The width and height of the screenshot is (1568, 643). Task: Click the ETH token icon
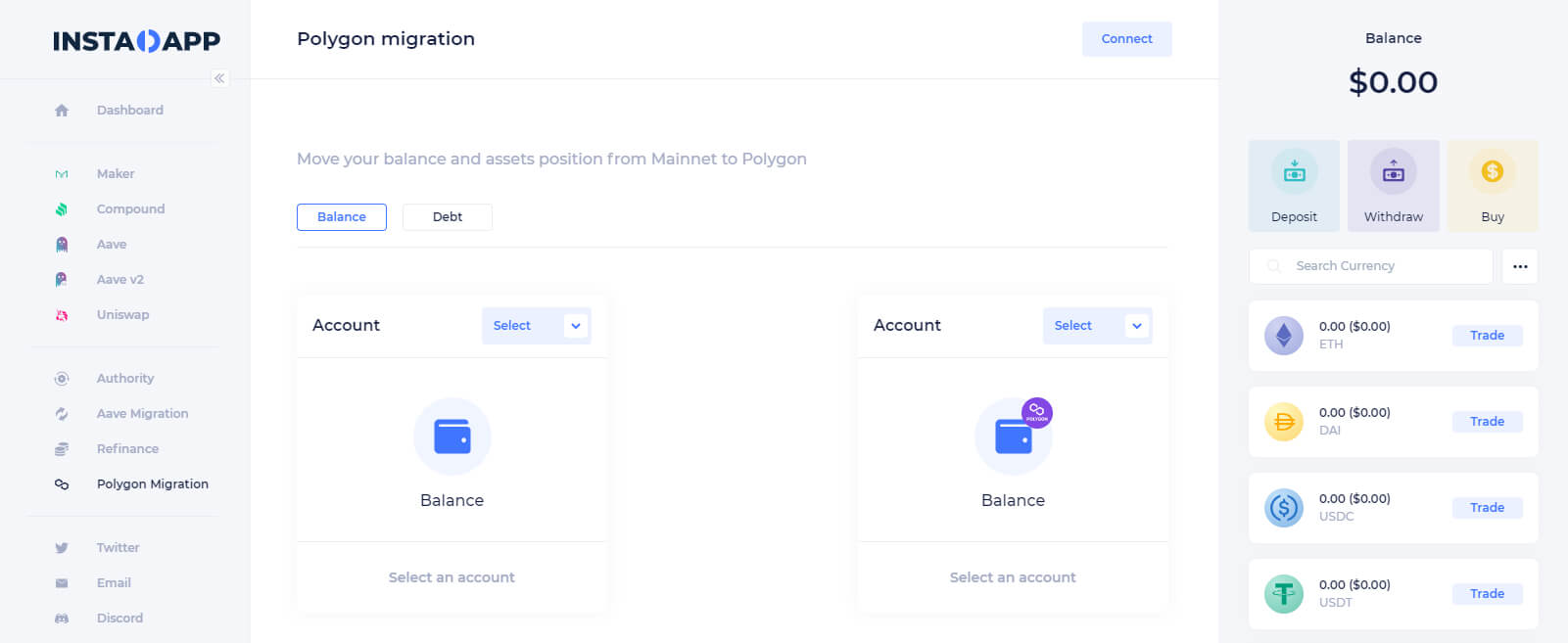tap(1283, 336)
